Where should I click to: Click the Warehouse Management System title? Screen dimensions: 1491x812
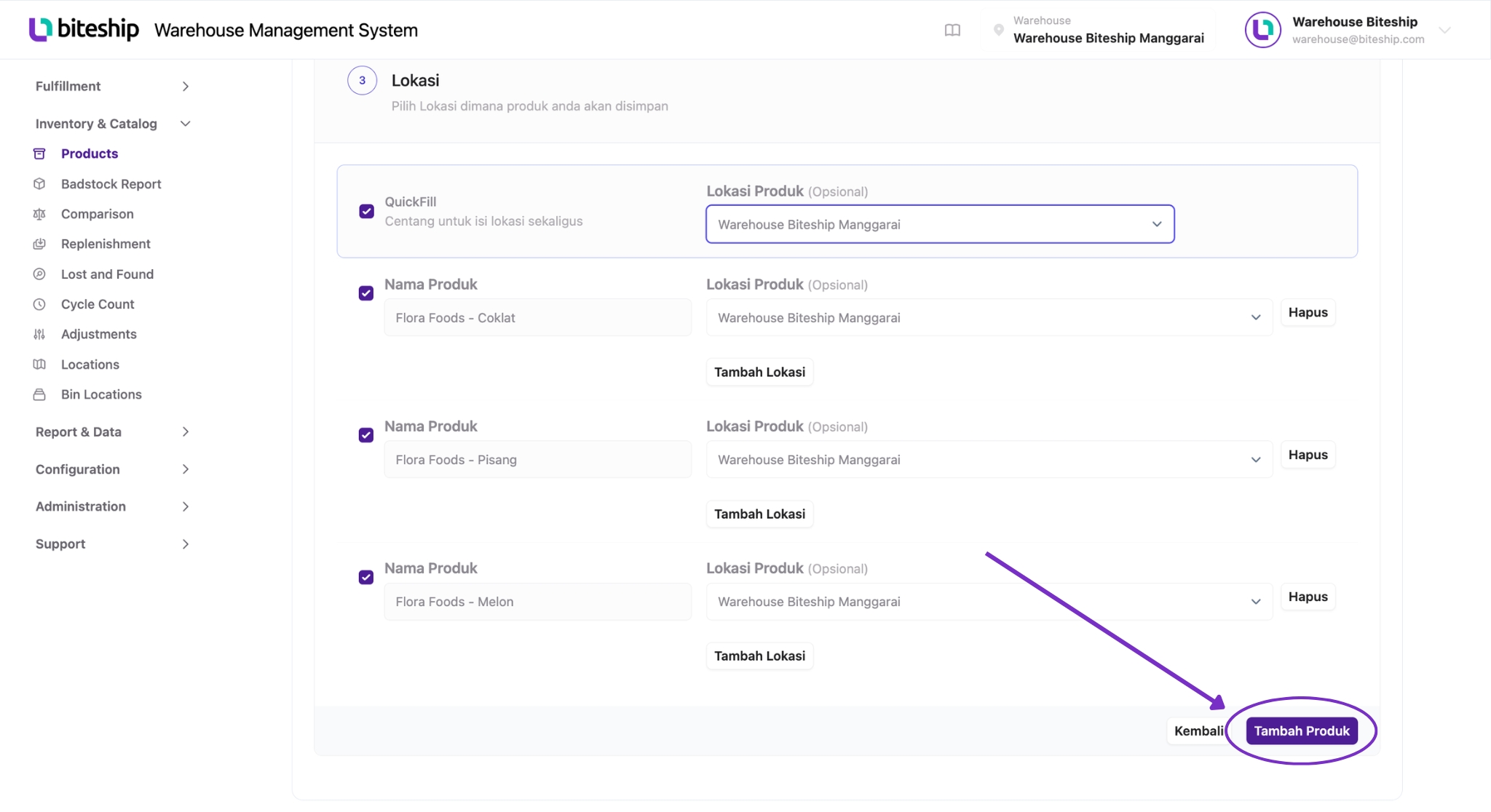[286, 30]
